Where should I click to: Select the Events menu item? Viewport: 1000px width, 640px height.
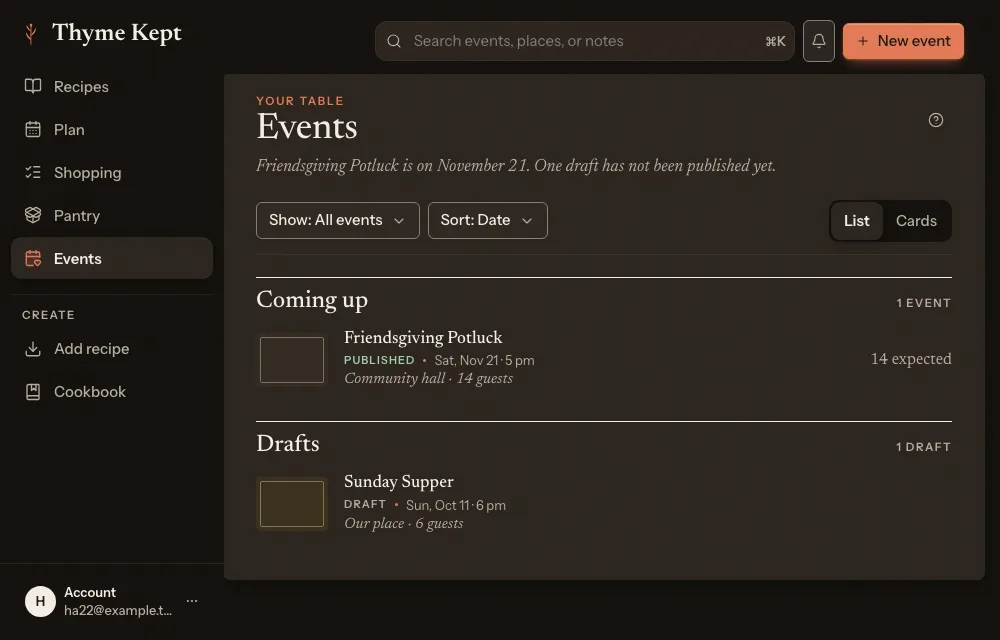(x=112, y=258)
